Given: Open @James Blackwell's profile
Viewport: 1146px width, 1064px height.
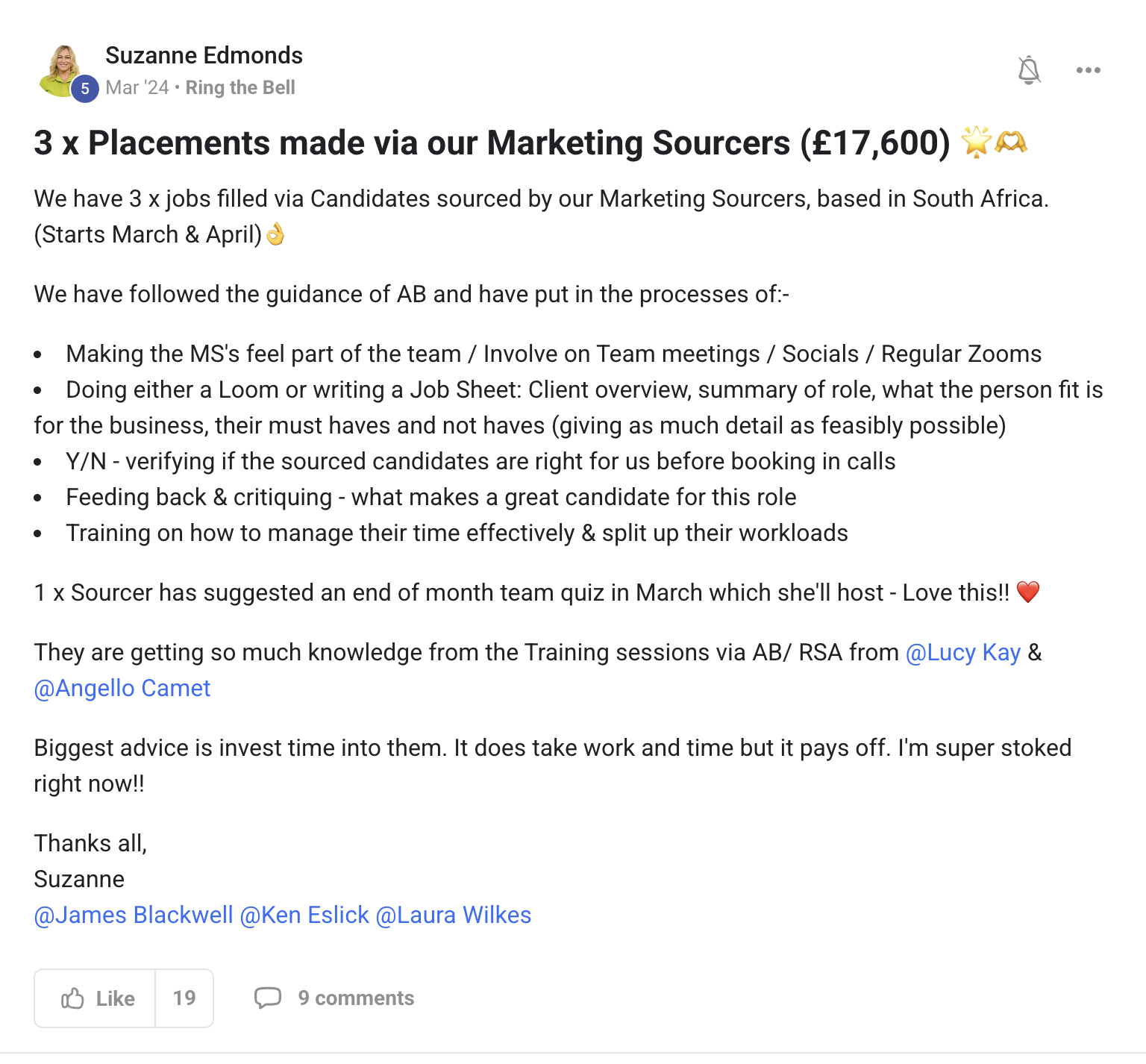Looking at the screenshot, I should (x=134, y=915).
